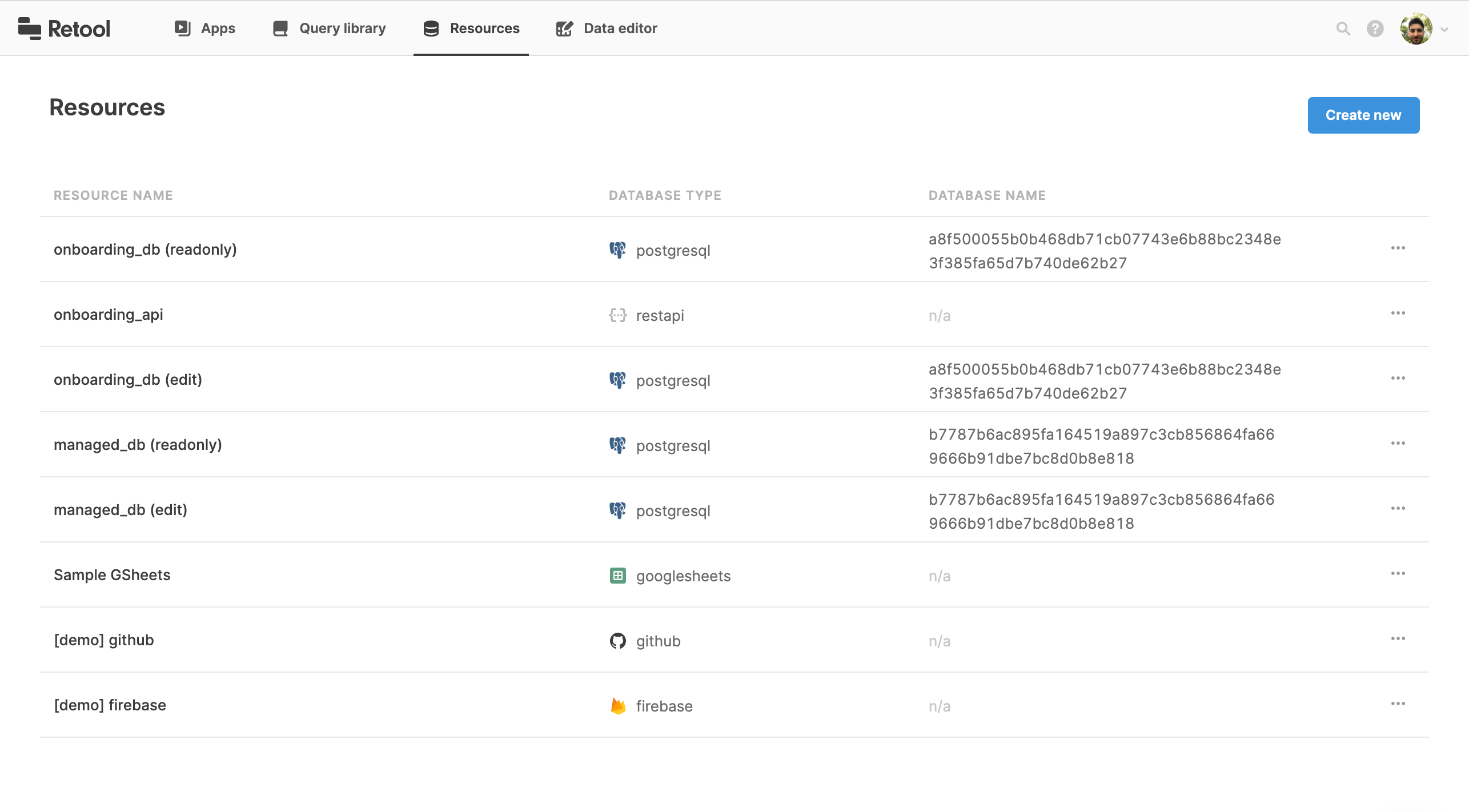1469x812 pixels.
Task: Open the help question mark icon
Action: point(1375,29)
